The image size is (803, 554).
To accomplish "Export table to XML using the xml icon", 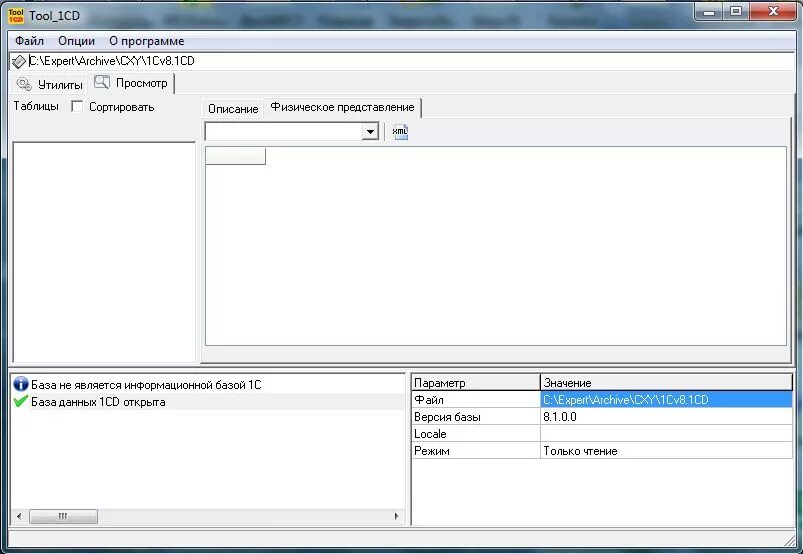I will pos(400,132).
